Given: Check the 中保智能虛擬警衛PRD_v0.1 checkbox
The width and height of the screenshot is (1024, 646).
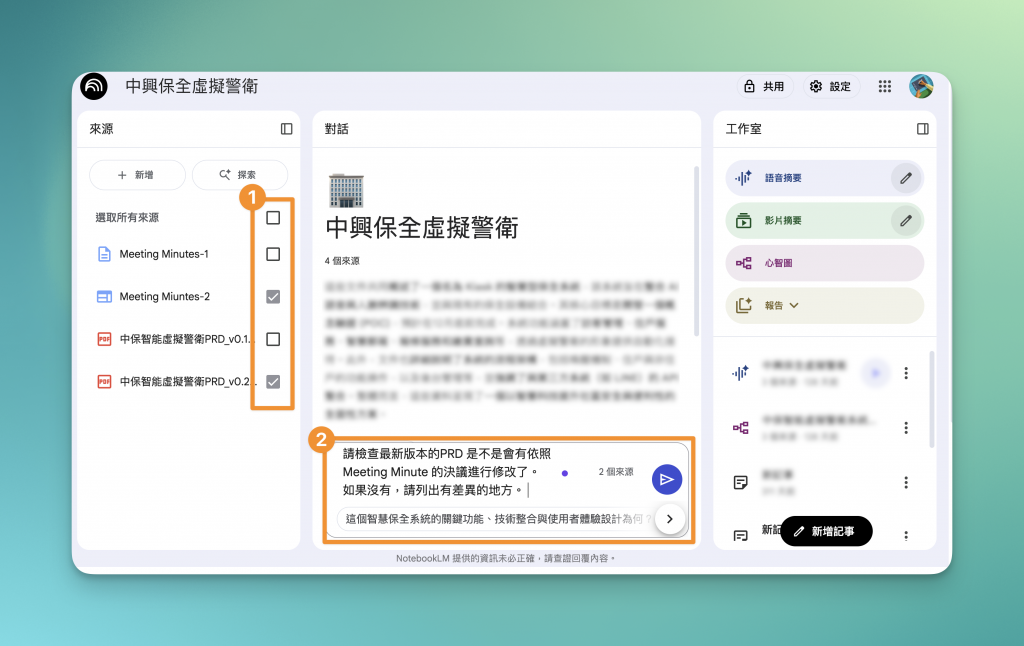Looking at the screenshot, I should pyautogui.click(x=273, y=339).
